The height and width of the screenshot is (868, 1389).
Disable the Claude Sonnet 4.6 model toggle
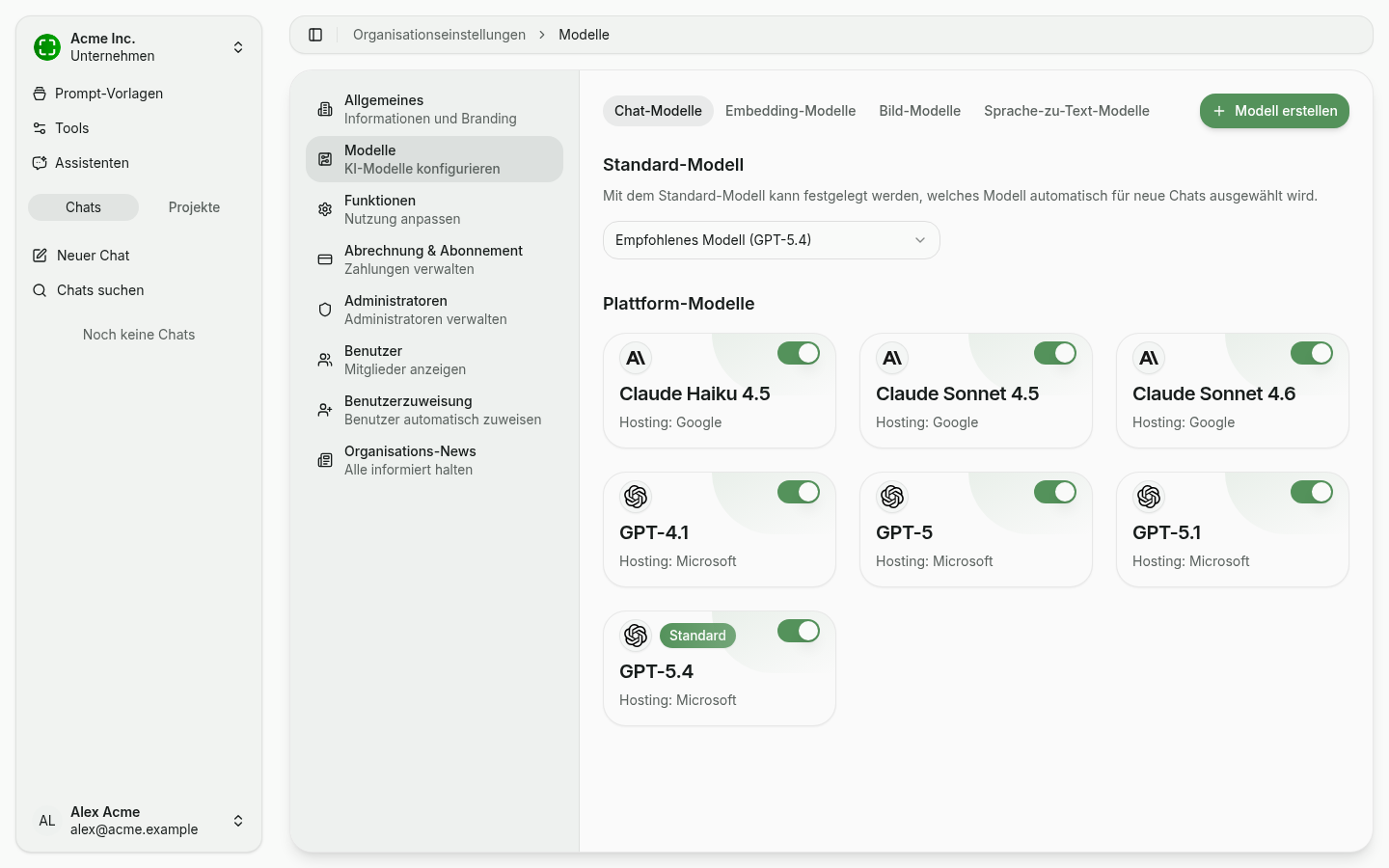pyautogui.click(x=1312, y=353)
